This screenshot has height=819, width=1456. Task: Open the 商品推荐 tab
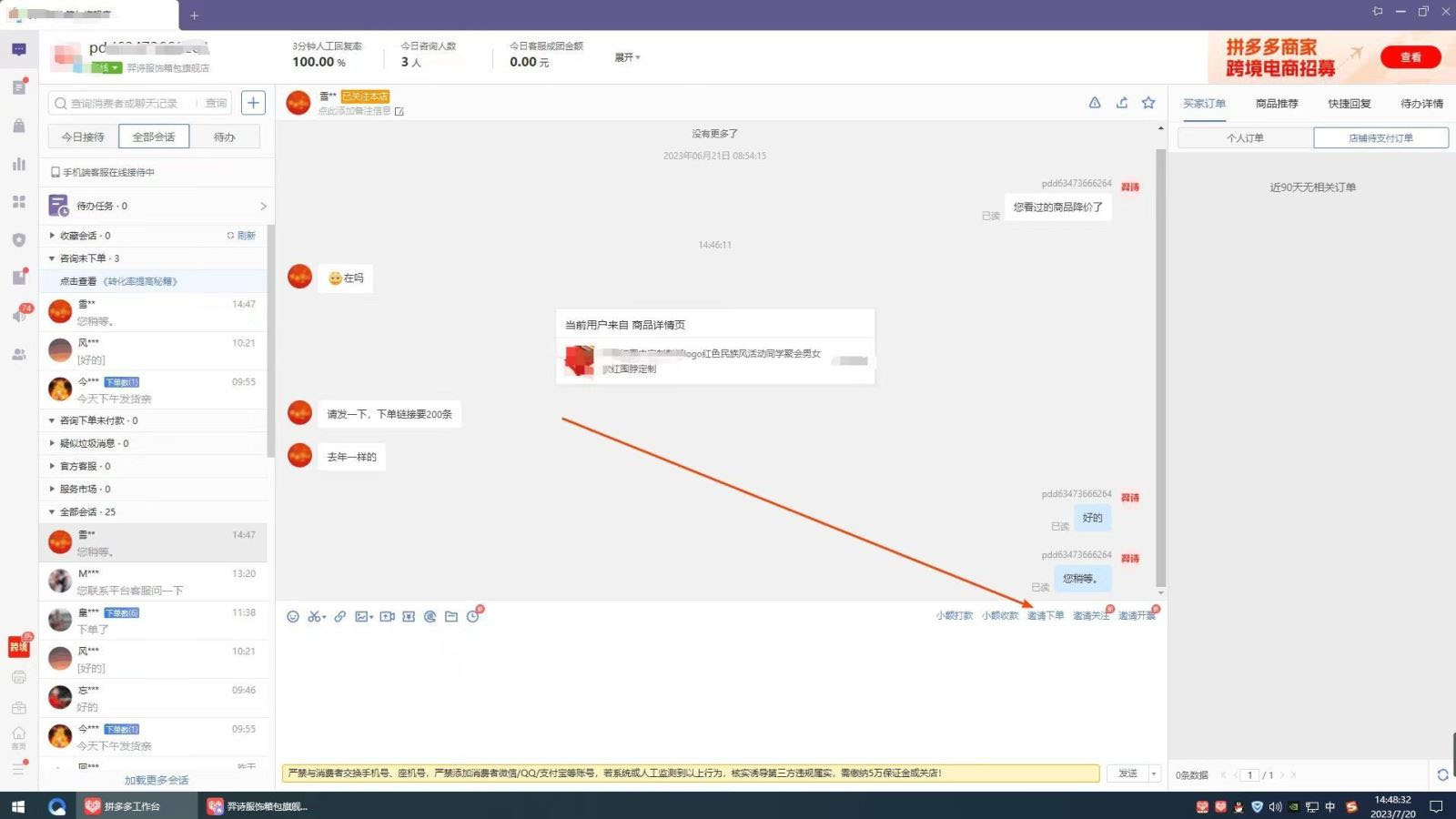click(1277, 104)
